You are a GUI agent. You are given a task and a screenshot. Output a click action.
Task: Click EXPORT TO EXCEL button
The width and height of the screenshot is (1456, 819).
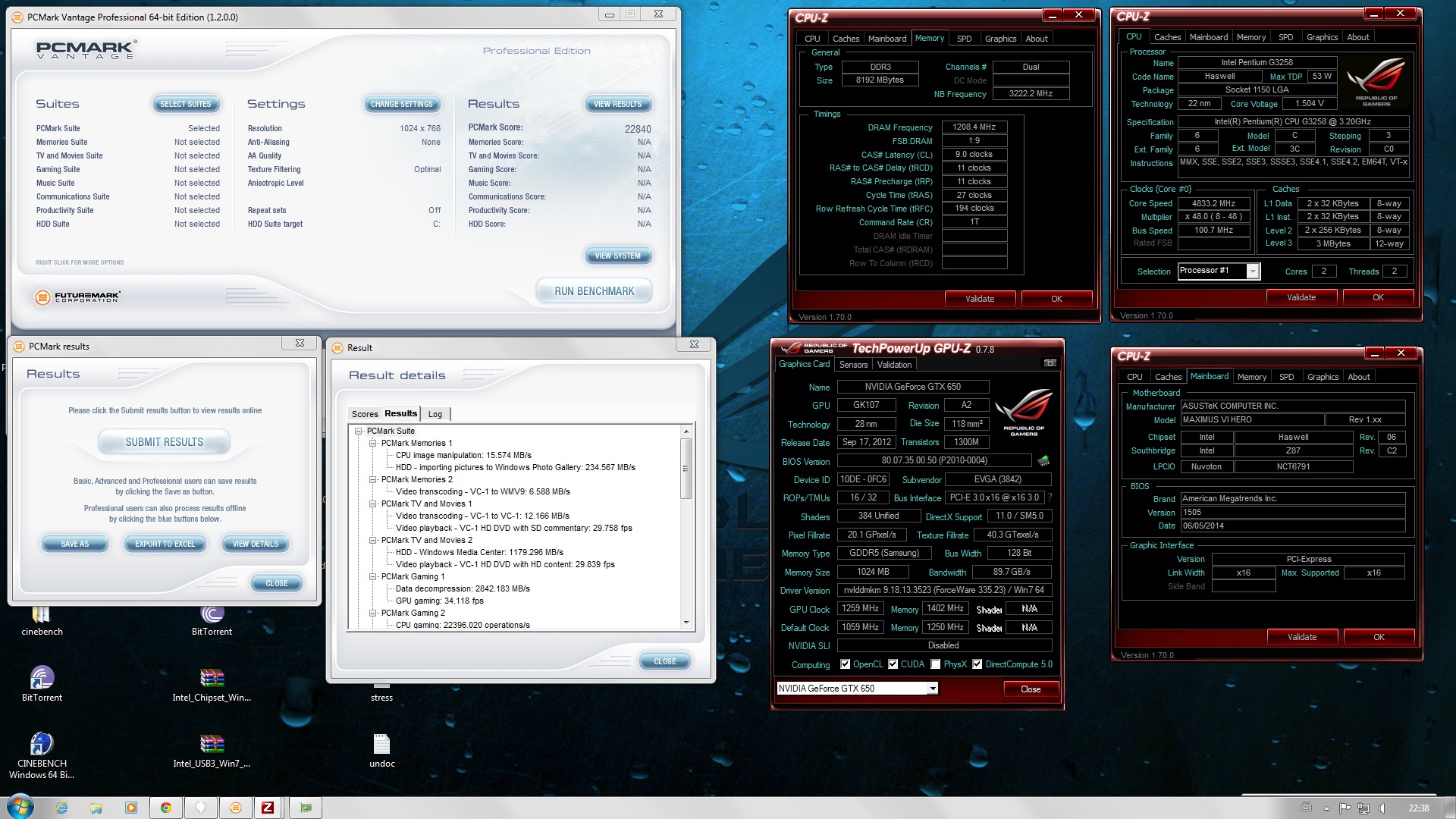(165, 544)
